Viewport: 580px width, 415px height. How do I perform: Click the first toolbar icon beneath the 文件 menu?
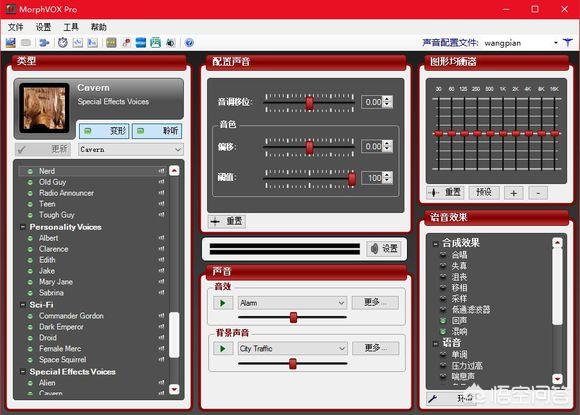pyautogui.click(x=11, y=43)
